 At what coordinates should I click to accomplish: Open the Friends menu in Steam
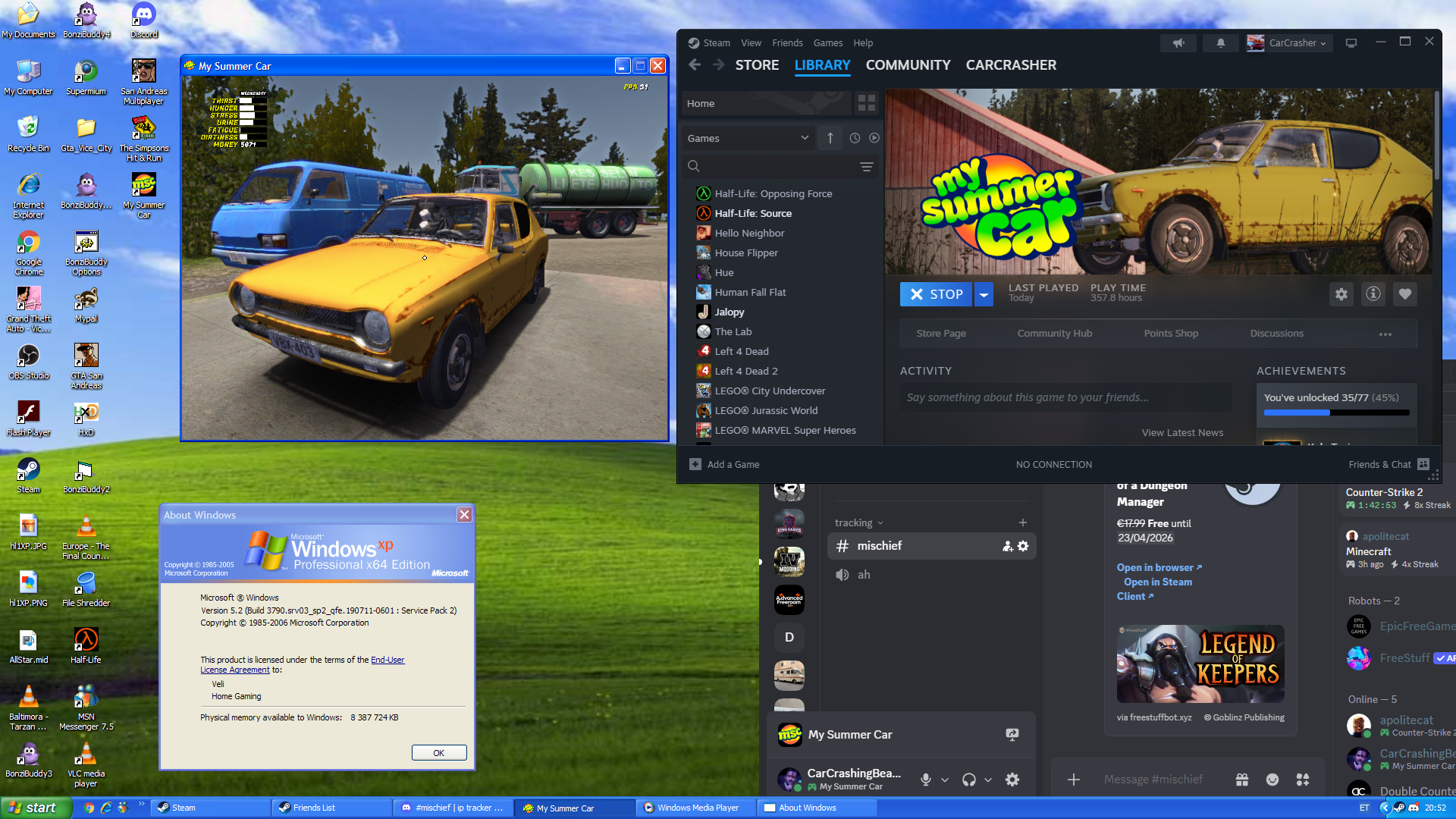pos(787,43)
